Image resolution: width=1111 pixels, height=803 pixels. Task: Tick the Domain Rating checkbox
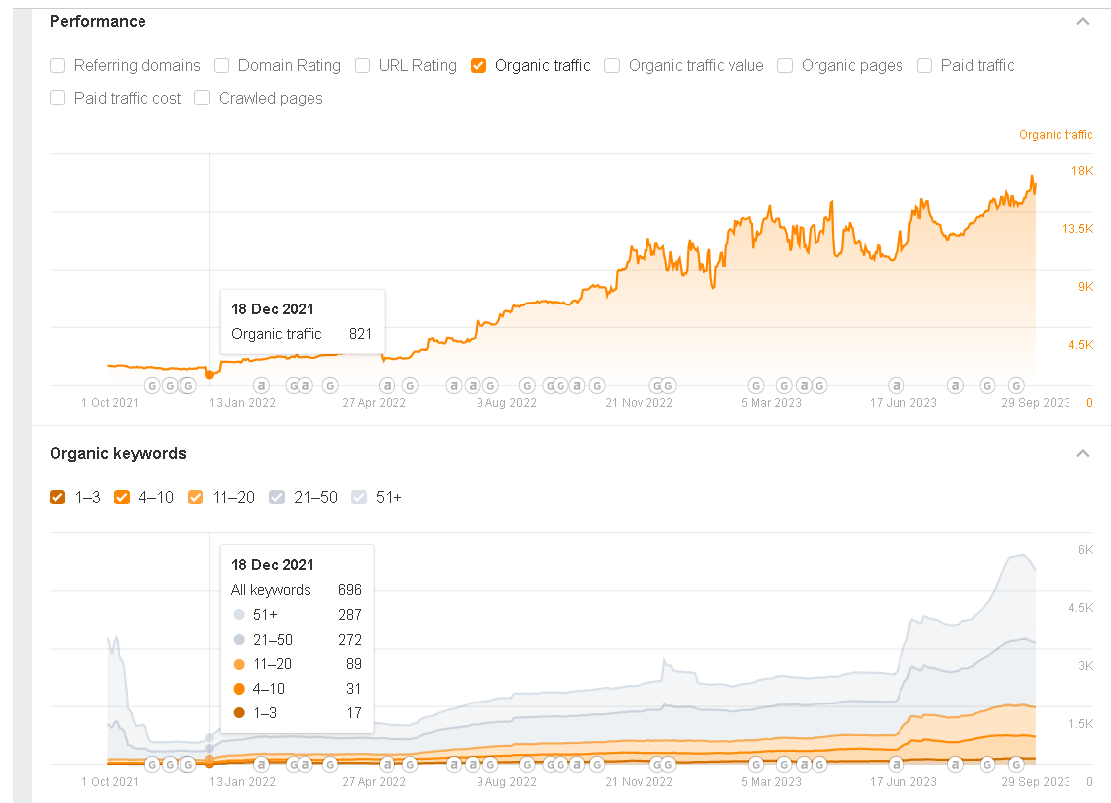pos(222,66)
